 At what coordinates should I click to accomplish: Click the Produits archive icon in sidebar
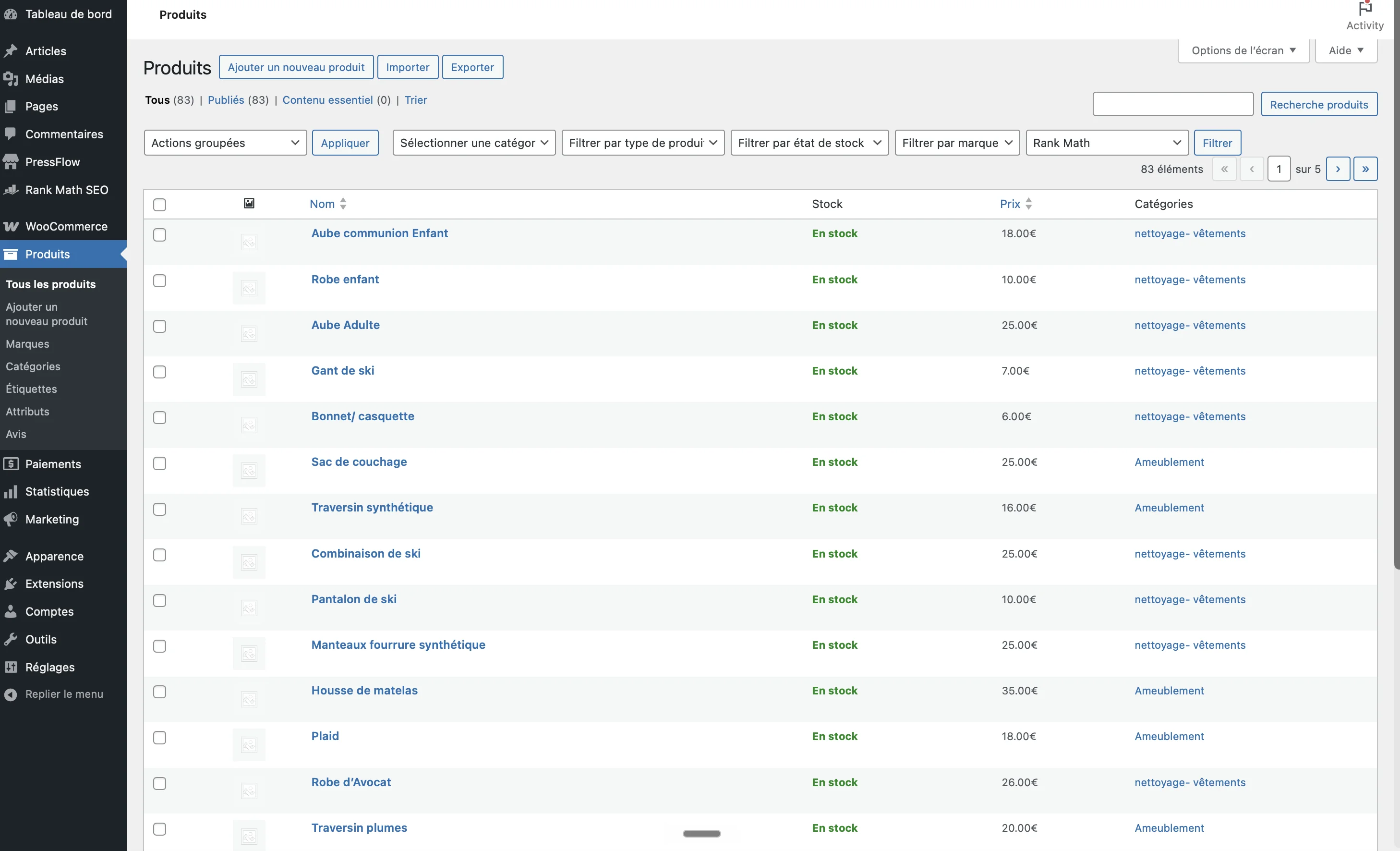point(11,254)
